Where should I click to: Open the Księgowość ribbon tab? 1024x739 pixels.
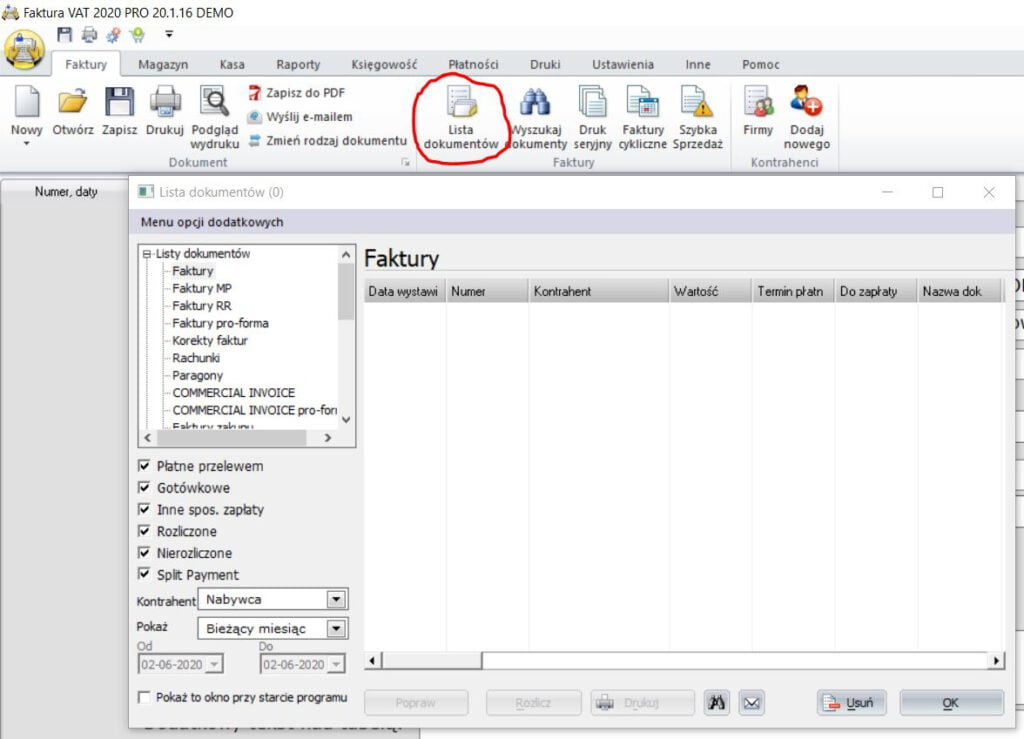tap(385, 64)
